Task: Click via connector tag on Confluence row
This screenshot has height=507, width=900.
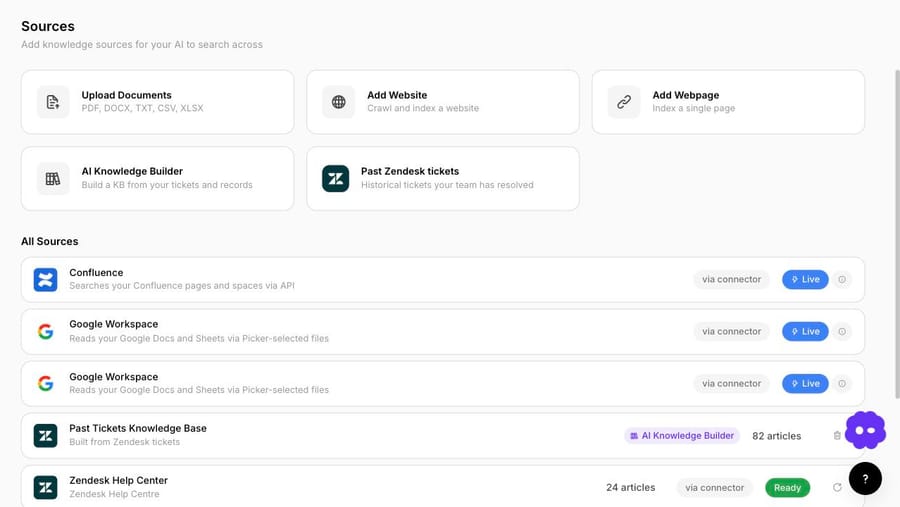Action: point(731,280)
